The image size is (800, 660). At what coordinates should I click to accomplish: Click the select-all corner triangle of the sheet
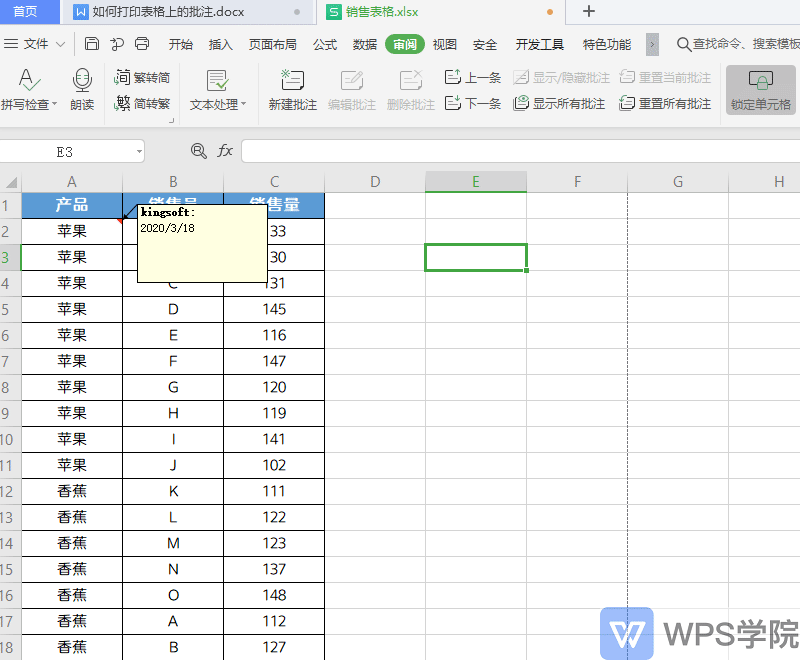pos(11,182)
